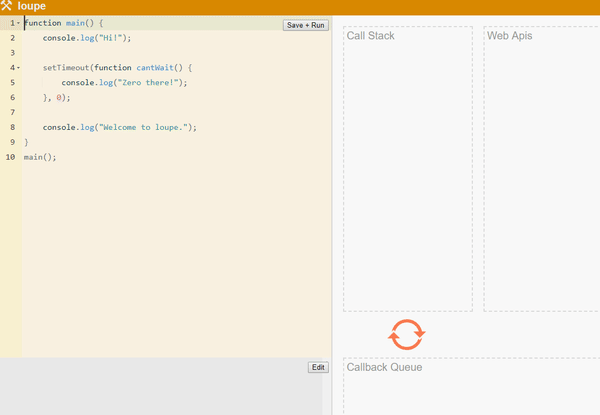
Task: Select line number 10 in the gutter
Action: tap(11, 157)
